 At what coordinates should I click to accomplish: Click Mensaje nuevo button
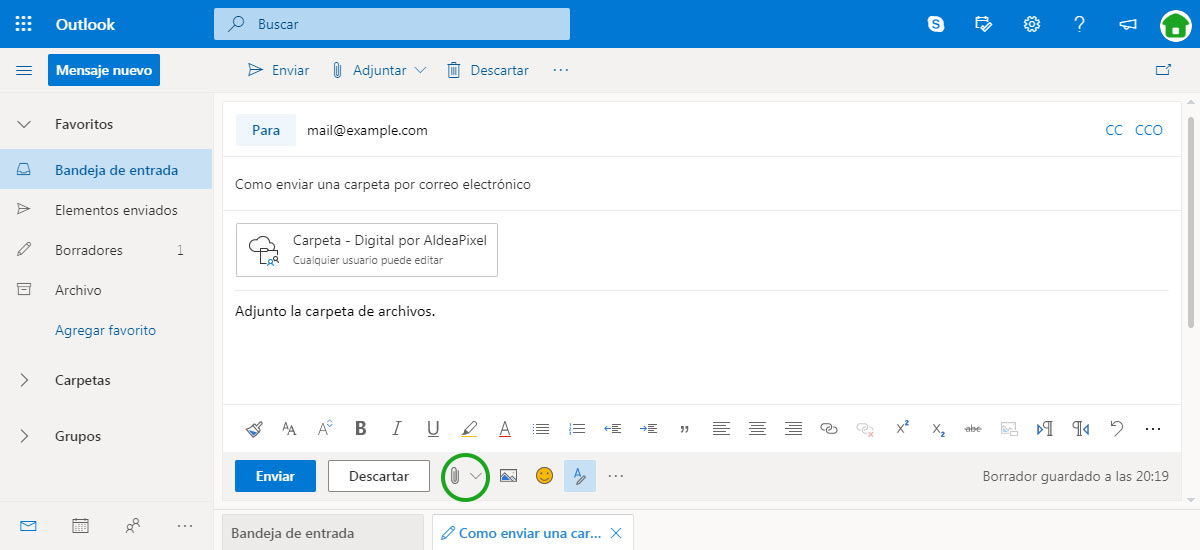[104, 70]
